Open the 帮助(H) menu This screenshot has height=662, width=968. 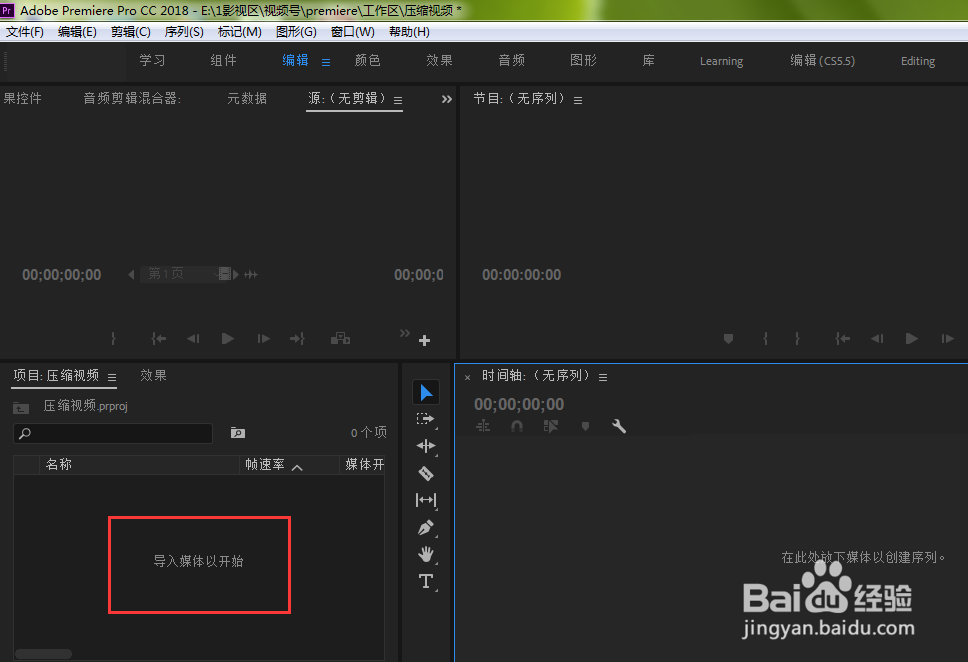click(409, 31)
